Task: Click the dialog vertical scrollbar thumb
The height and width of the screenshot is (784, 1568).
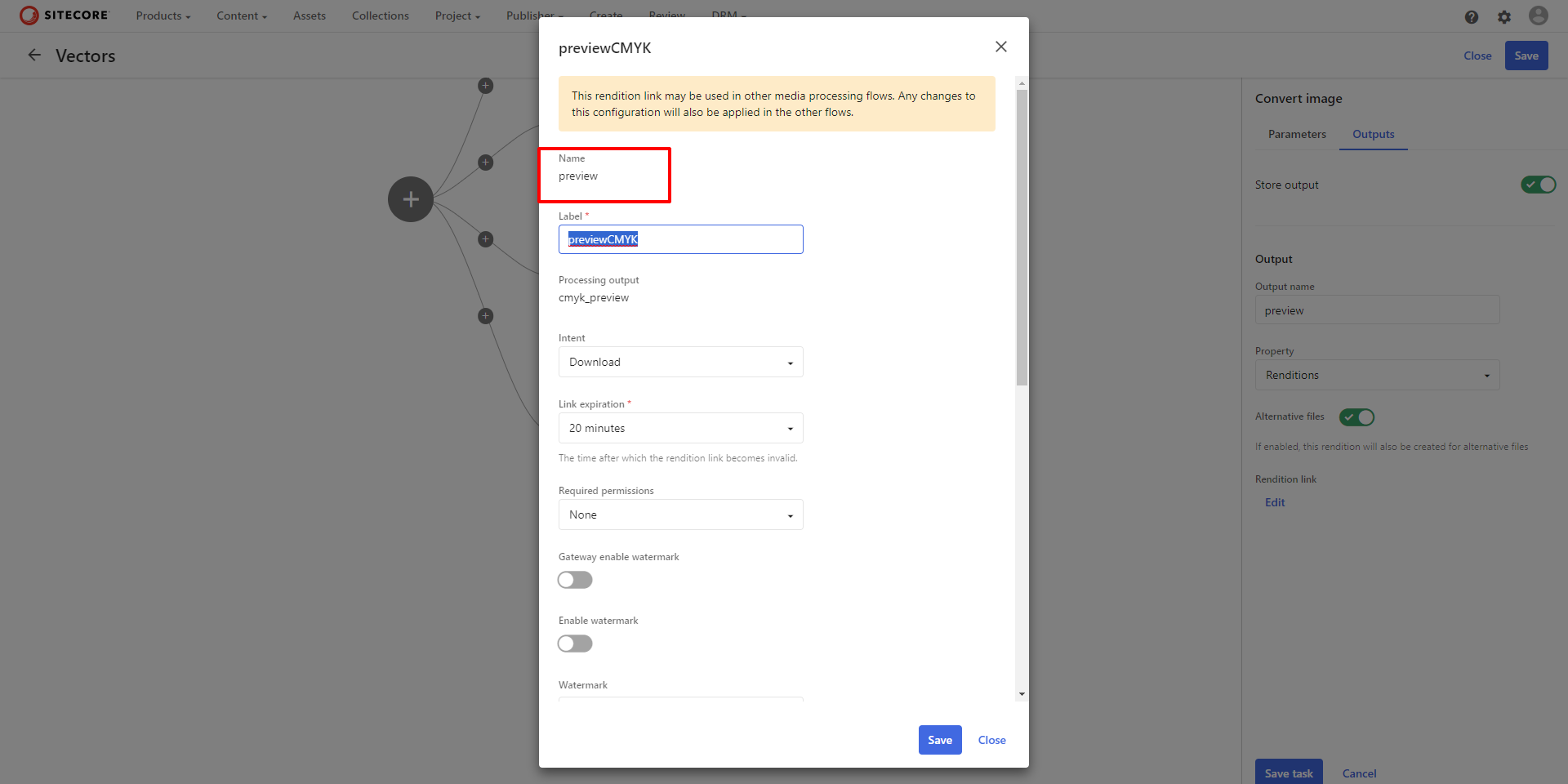Action: [x=1022, y=237]
